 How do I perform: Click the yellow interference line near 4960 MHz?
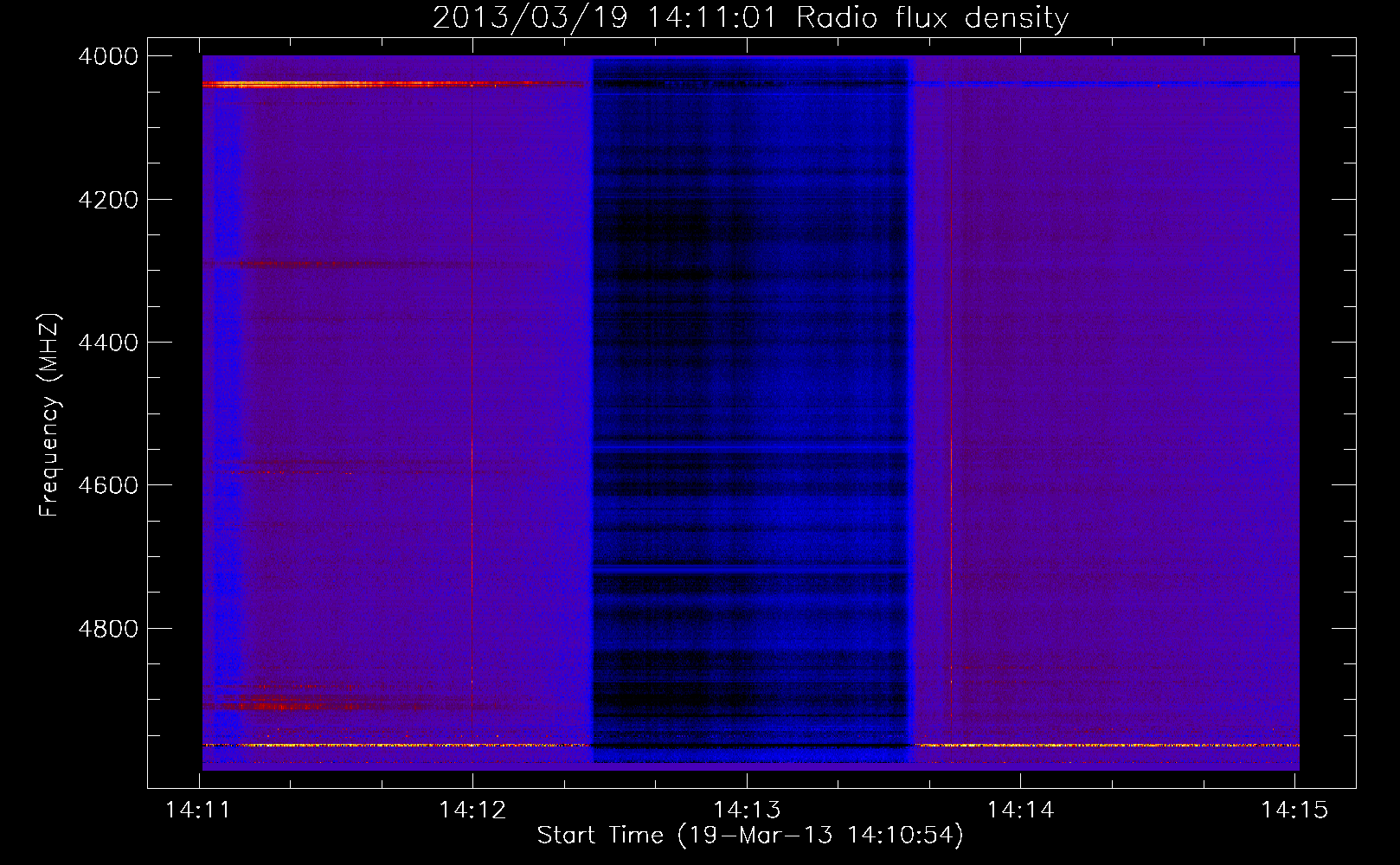[751, 745]
